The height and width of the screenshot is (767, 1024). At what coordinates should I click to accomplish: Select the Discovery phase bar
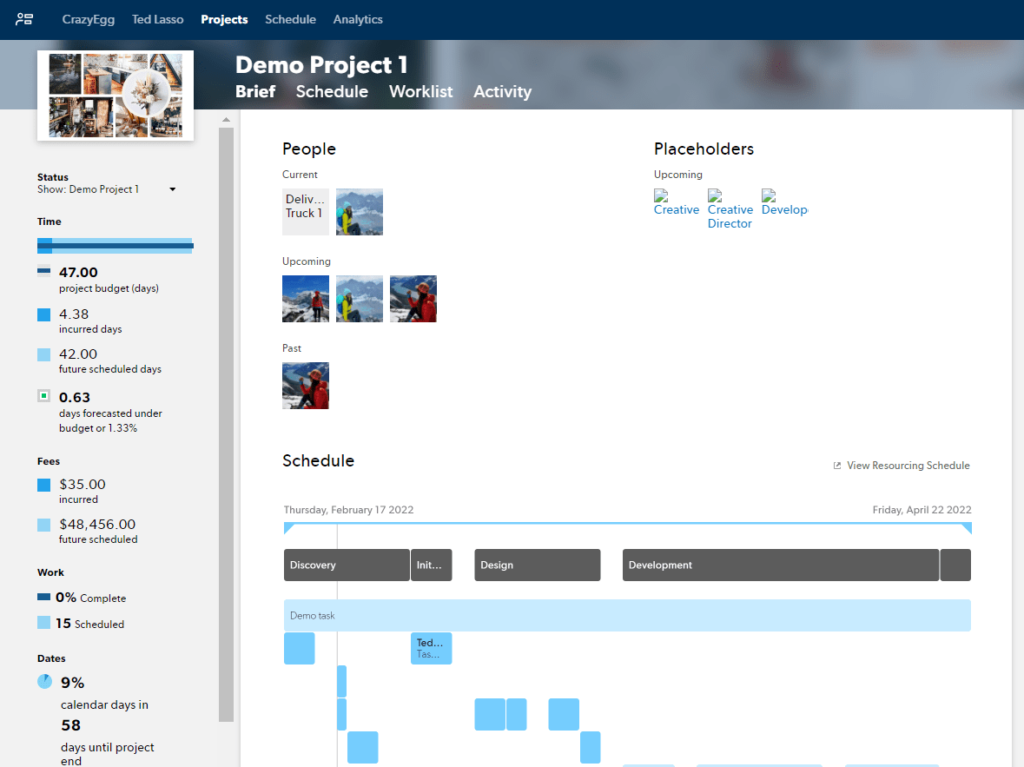(x=346, y=565)
